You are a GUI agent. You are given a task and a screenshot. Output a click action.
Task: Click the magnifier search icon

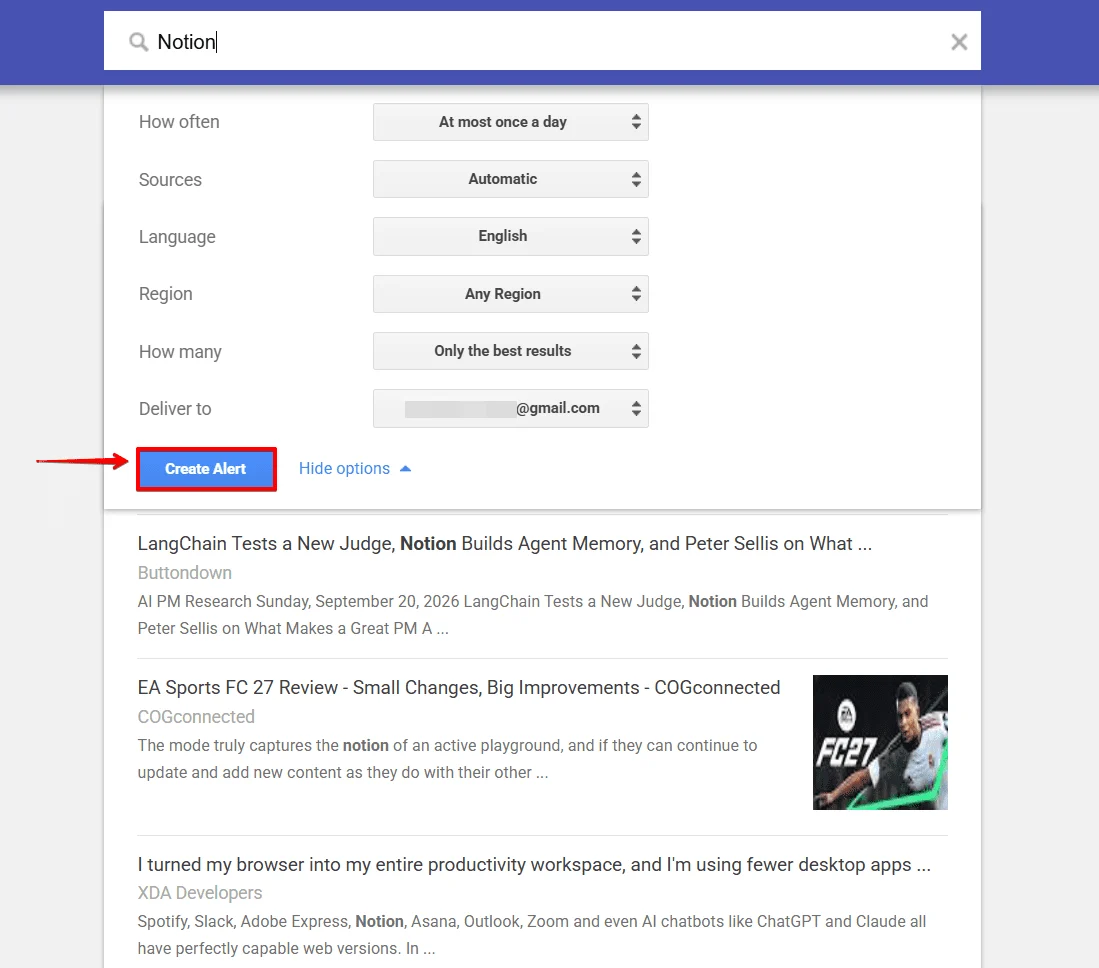(138, 42)
